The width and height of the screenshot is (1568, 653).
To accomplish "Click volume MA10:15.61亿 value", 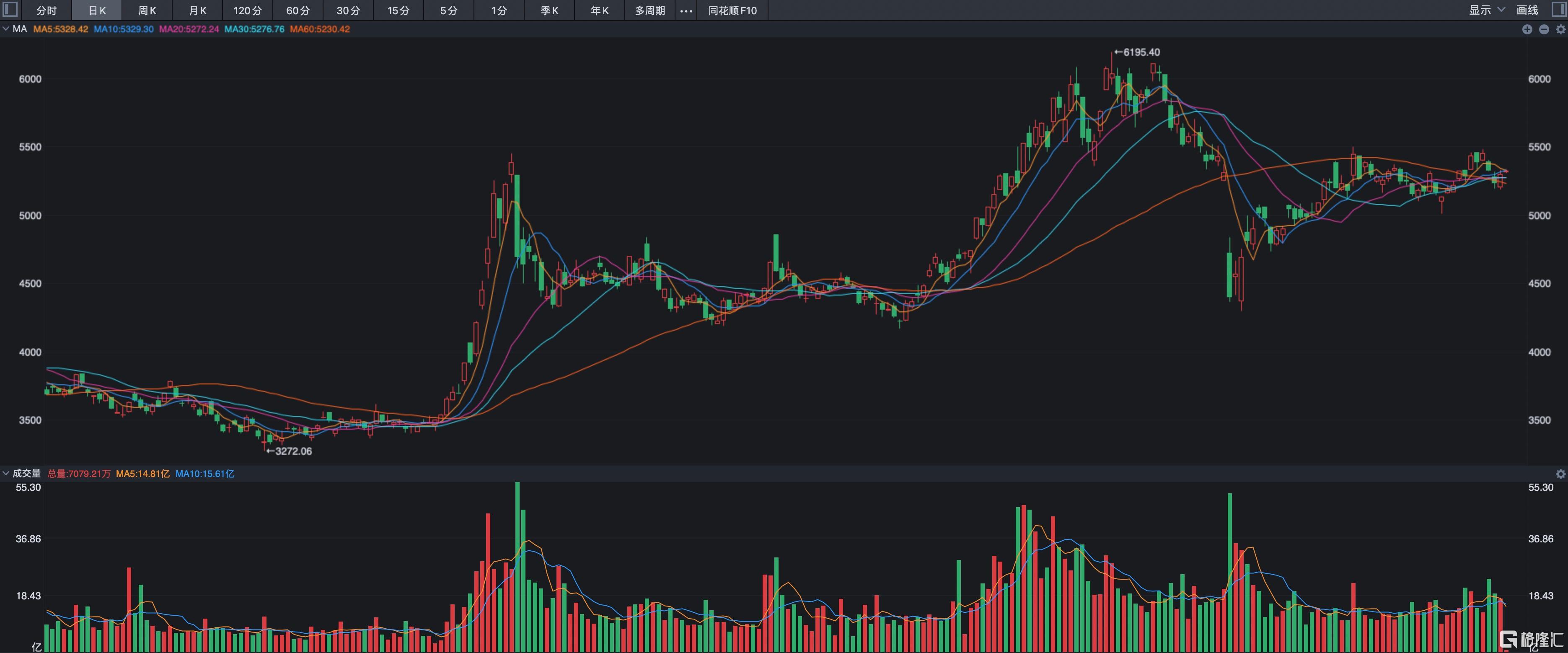I will 204,474.
